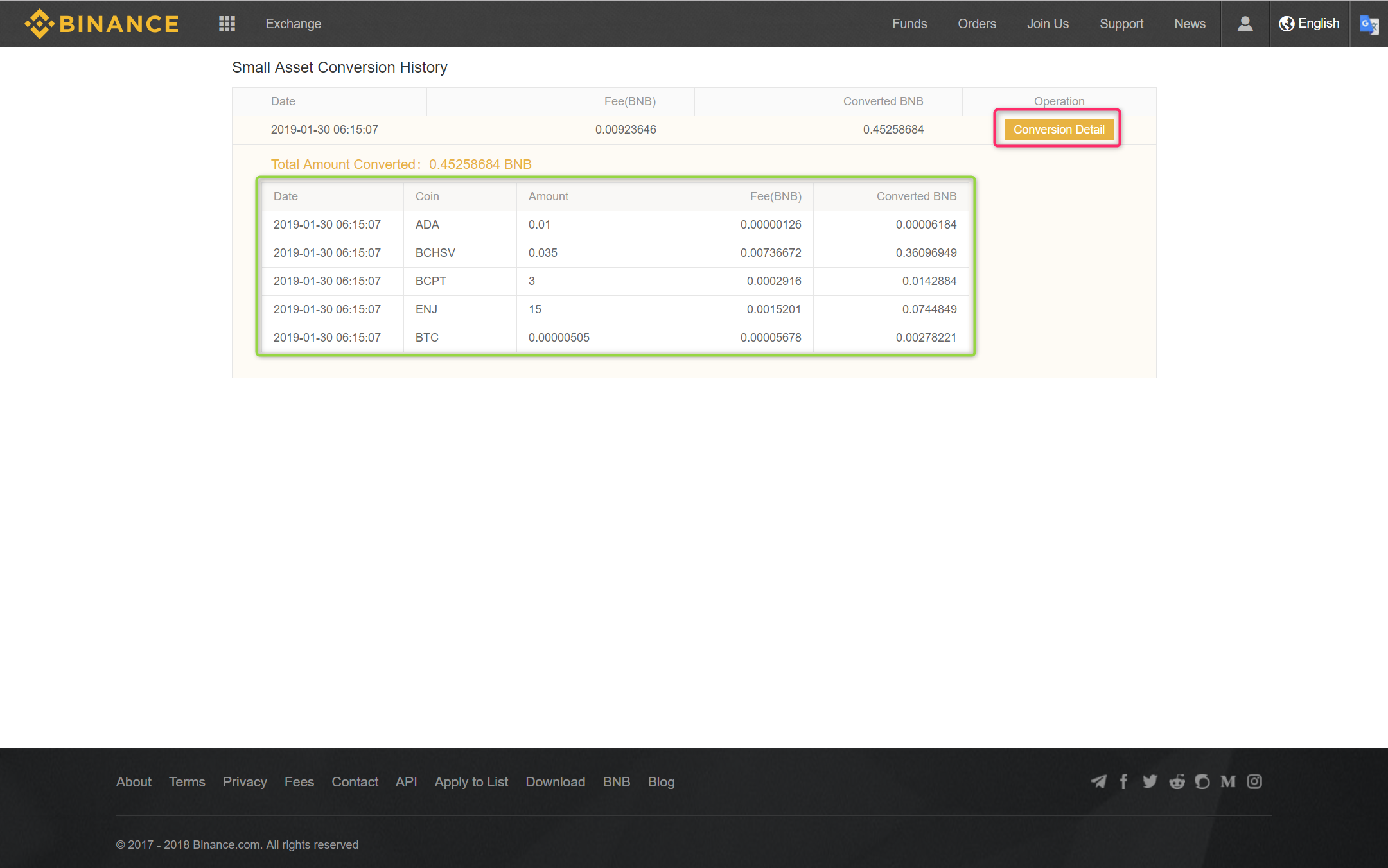Open the apps grid menu icon
1388x868 pixels.
227,24
